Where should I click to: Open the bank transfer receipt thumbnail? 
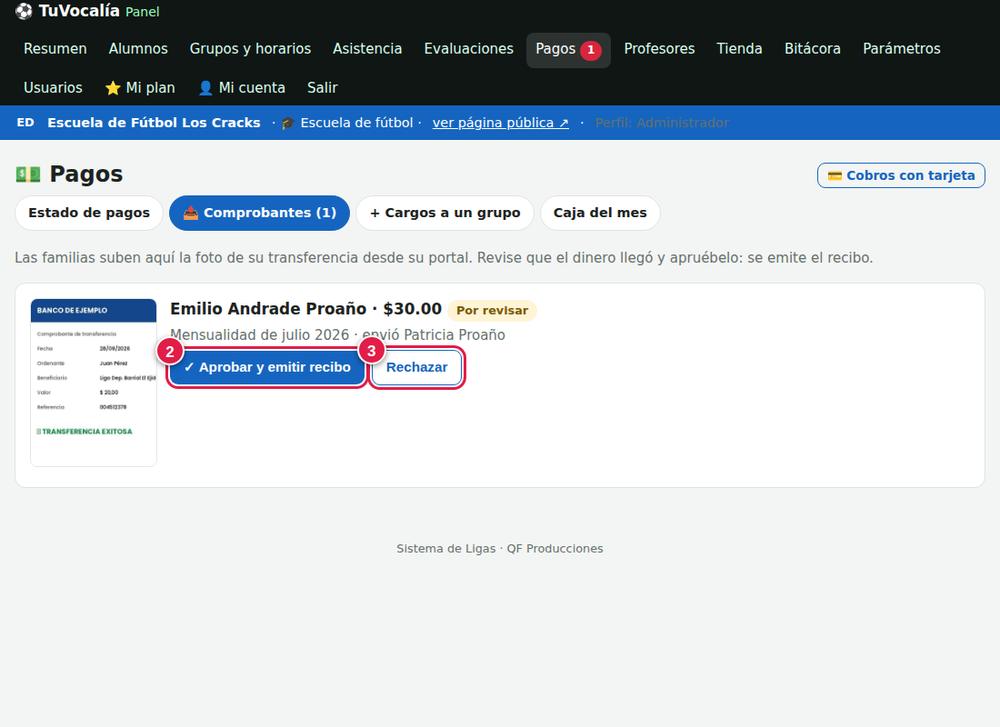click(x=93, y=383)
